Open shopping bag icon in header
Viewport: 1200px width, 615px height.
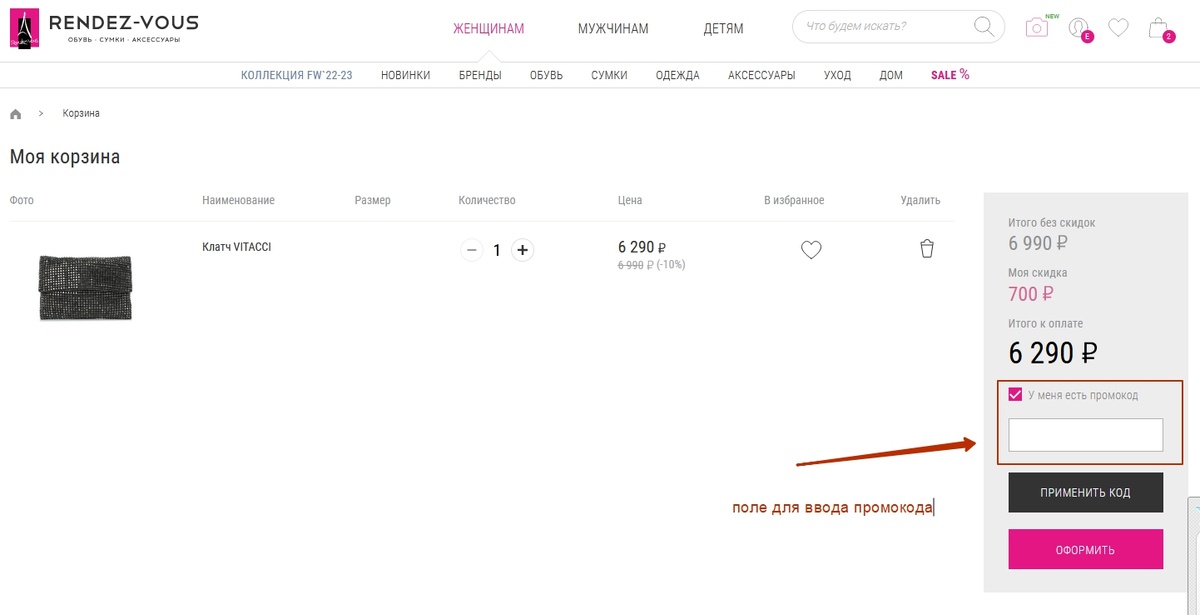1158,27
